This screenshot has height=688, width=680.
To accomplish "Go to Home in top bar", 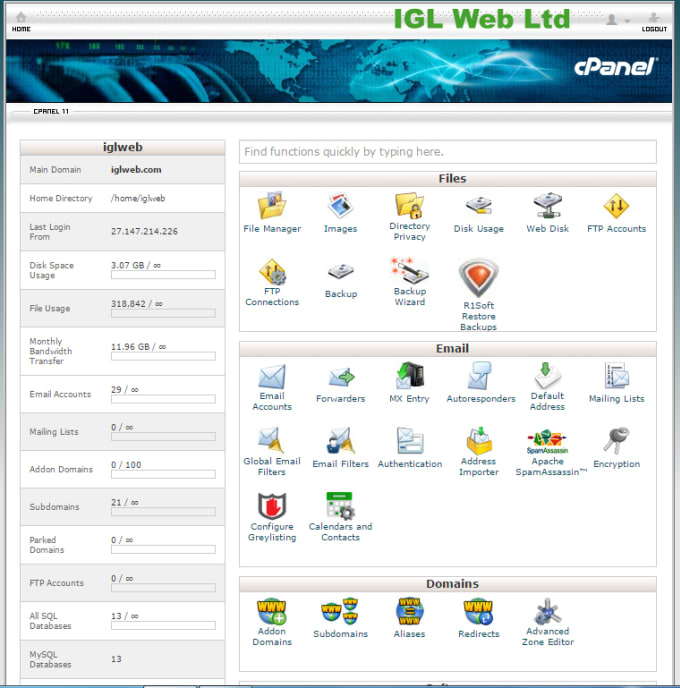I will [21, 22].
